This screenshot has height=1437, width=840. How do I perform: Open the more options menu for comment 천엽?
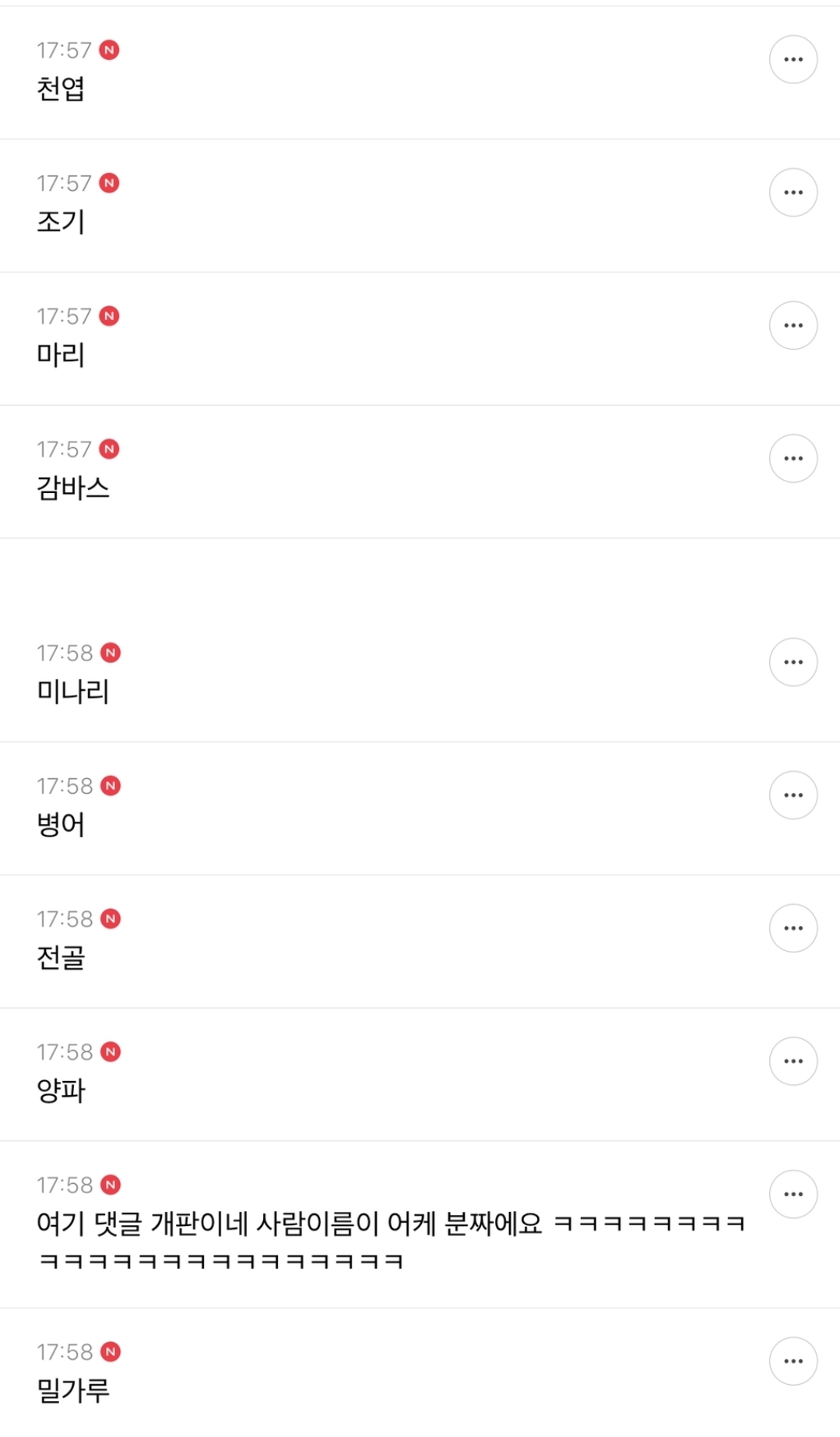pyautogui.click(x=793, y=59)
